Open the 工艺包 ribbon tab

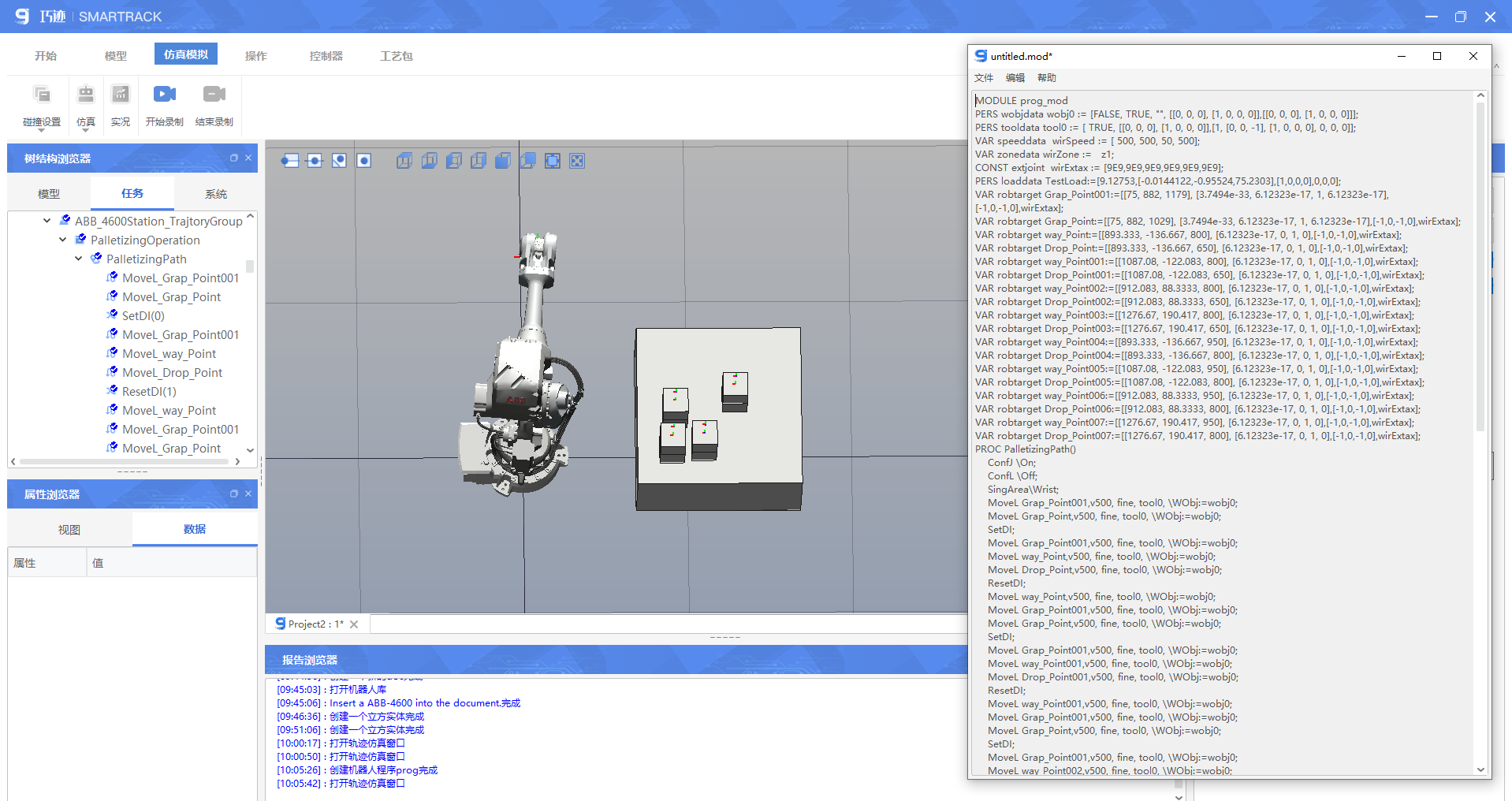(397, 56)
